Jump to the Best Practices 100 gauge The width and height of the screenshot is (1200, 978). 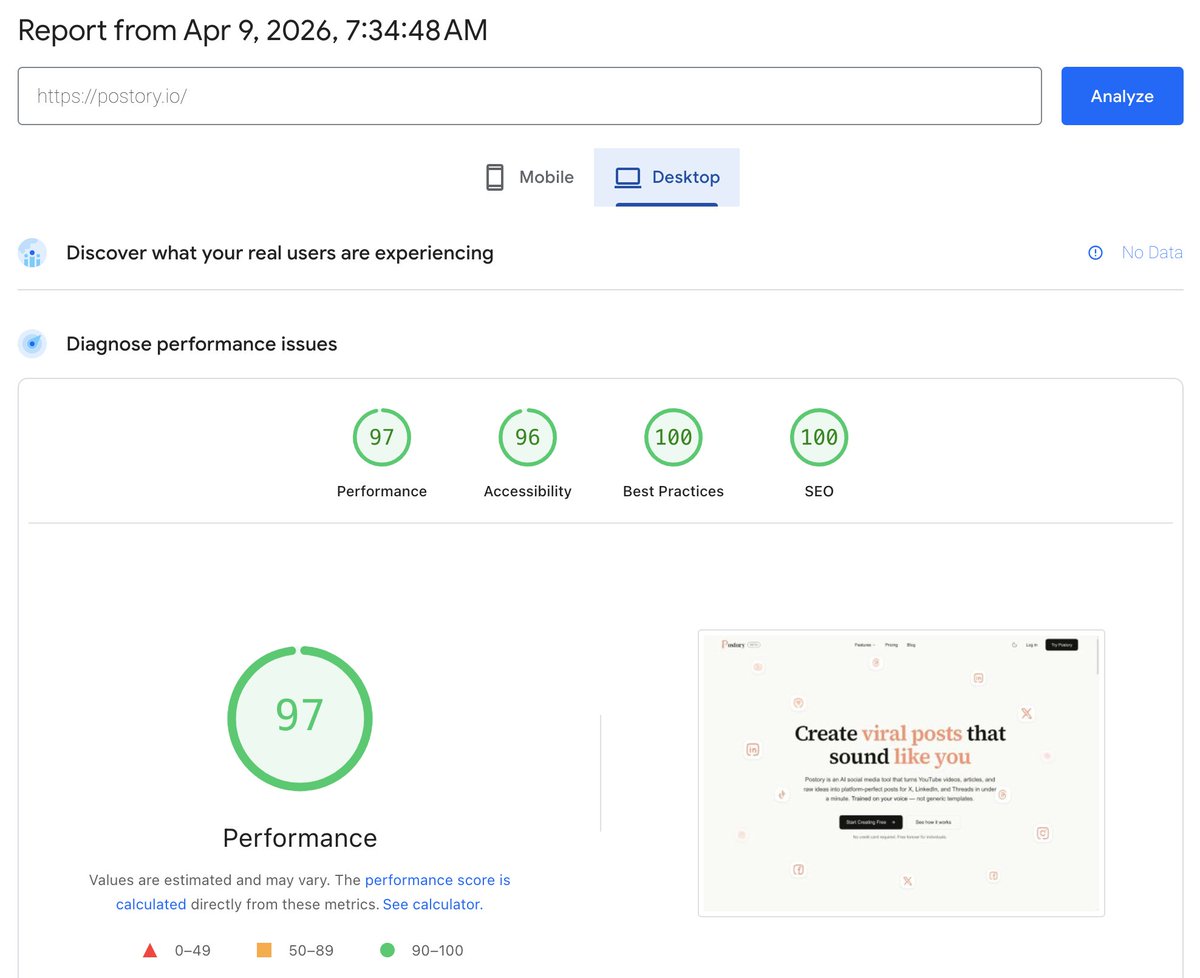click(673, 437)
